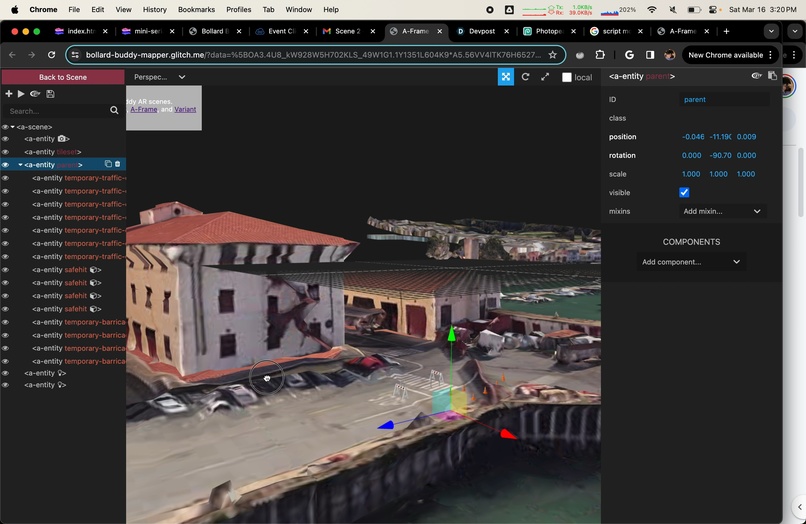806x524 pixels.
Task: View site information icon in address bar
Action: tap(76, 55)
